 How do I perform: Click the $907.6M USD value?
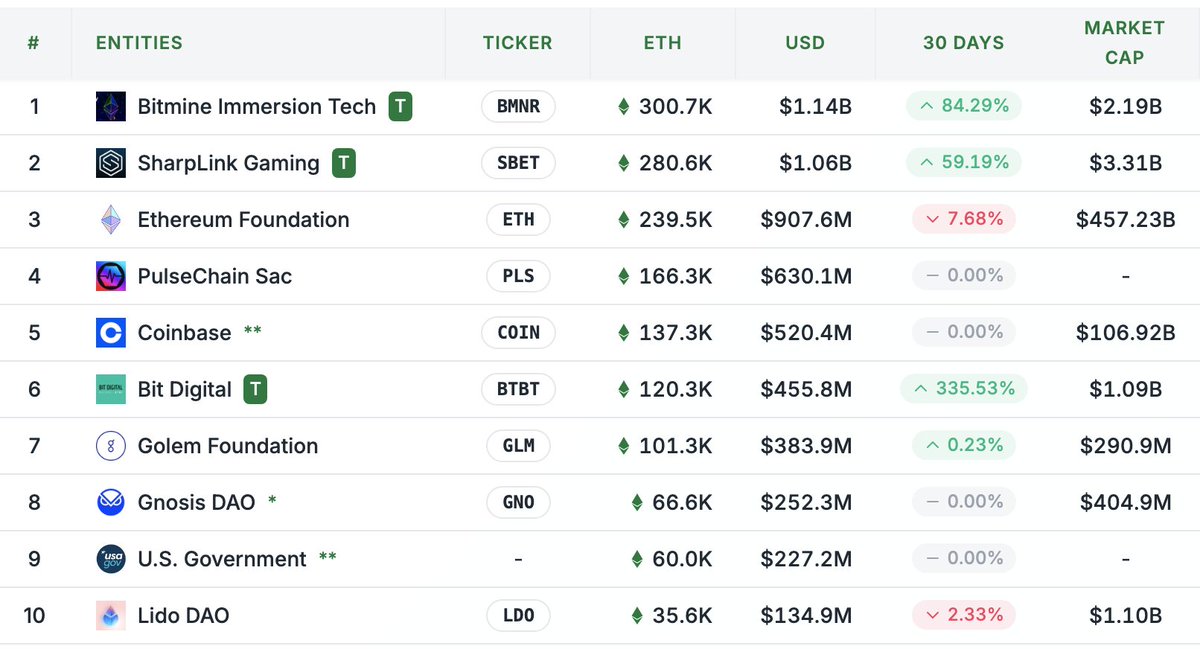(806, 220)
